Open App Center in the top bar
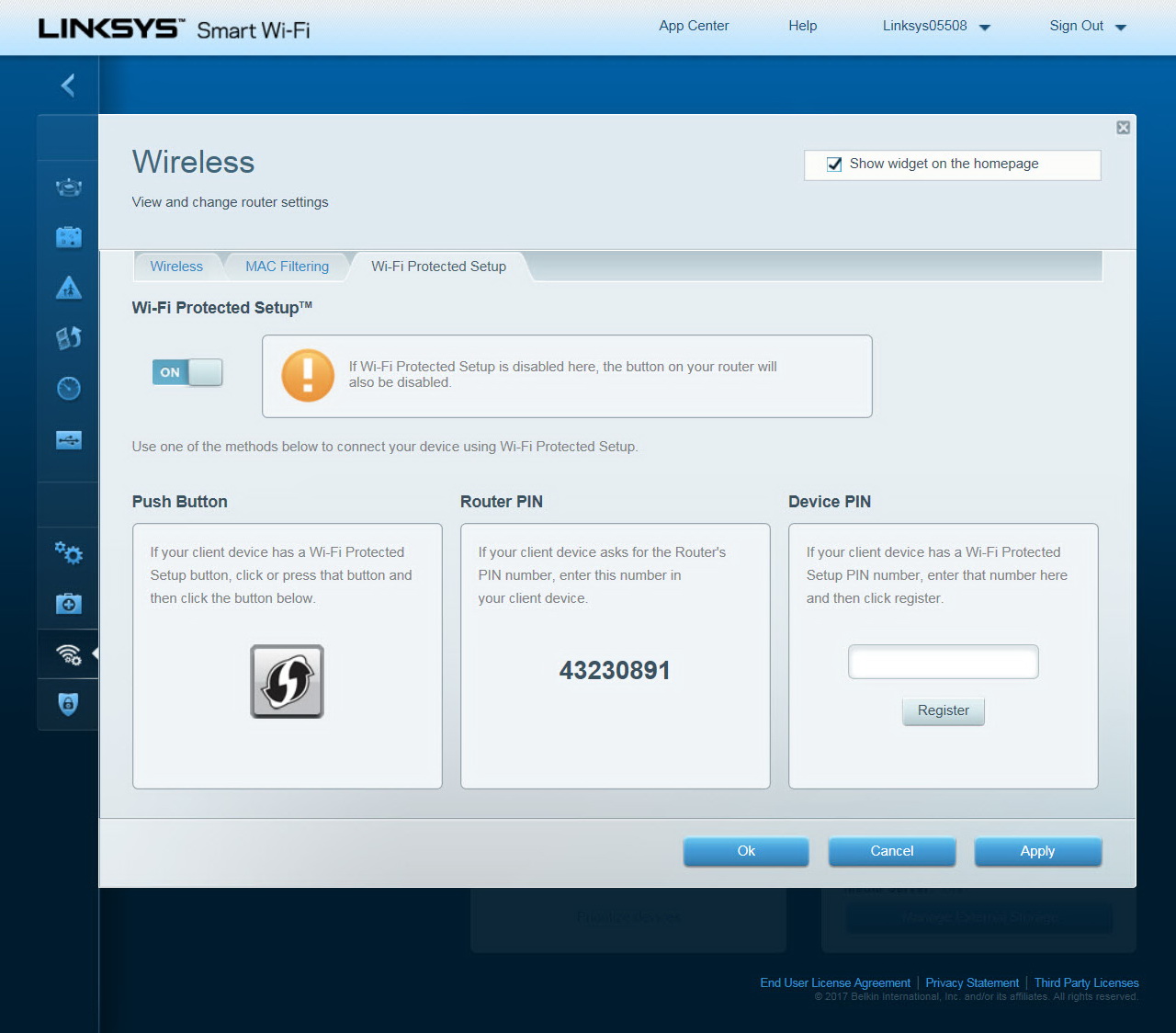Screen dimensions: 1176x1033 click(x=694, y=26)
